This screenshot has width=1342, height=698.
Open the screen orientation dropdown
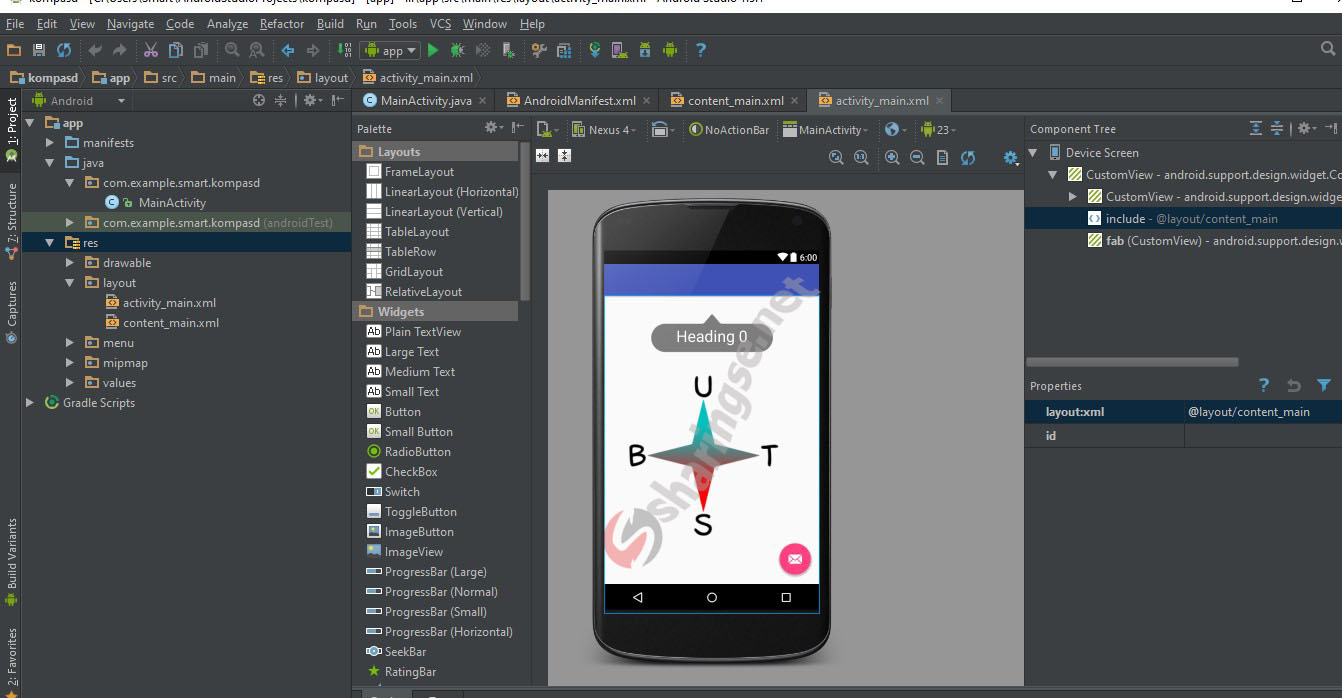point(662,129)
